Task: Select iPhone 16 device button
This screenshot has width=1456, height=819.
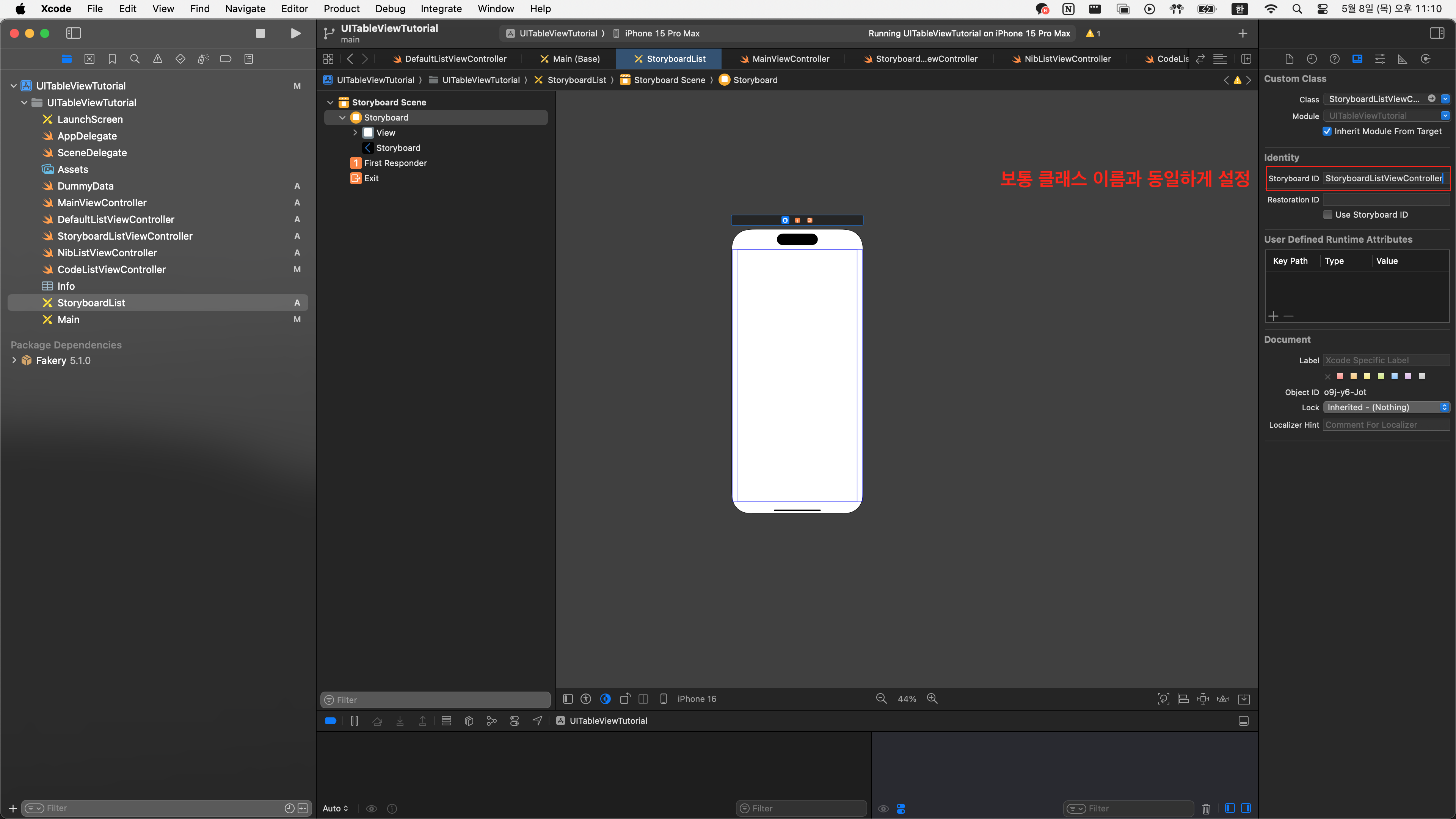Action: pos(689,698)
